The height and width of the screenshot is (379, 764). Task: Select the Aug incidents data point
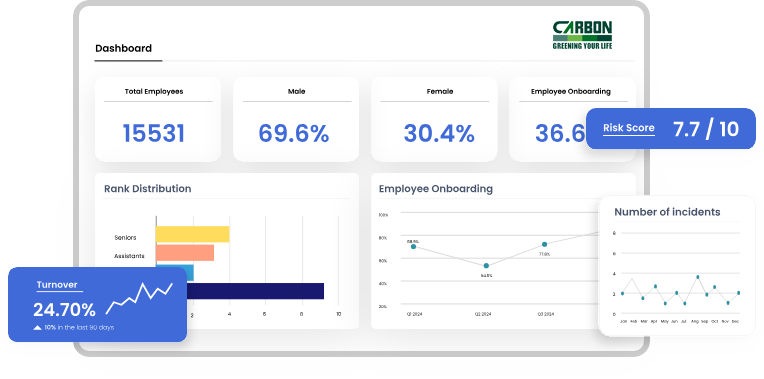pos(698,277)
